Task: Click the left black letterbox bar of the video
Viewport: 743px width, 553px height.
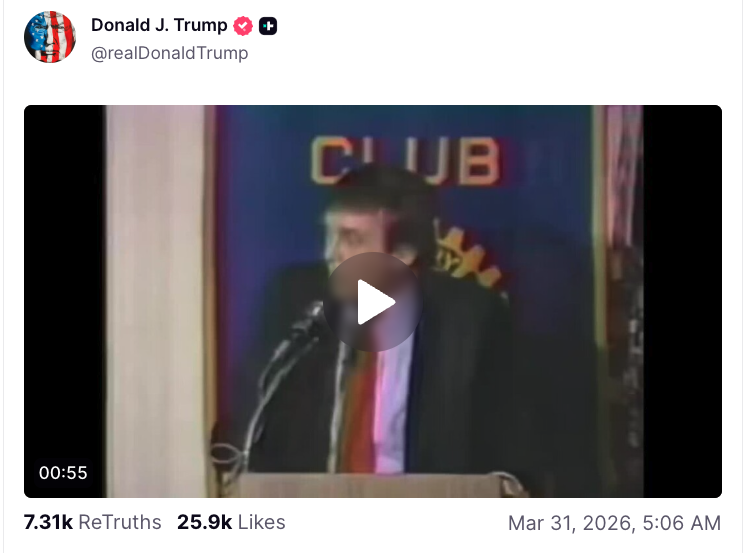Action: pyautogui.click(x=64, y=284)
